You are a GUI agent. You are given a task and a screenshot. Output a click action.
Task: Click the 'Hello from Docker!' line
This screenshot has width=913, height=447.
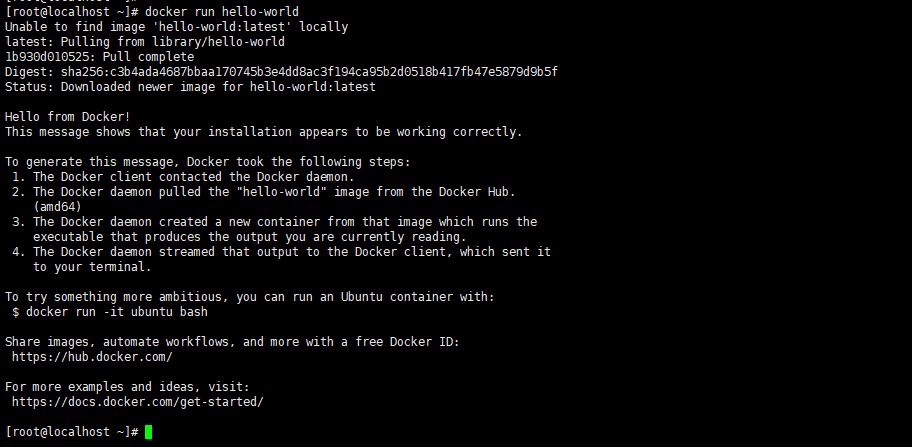click(68, 117)
